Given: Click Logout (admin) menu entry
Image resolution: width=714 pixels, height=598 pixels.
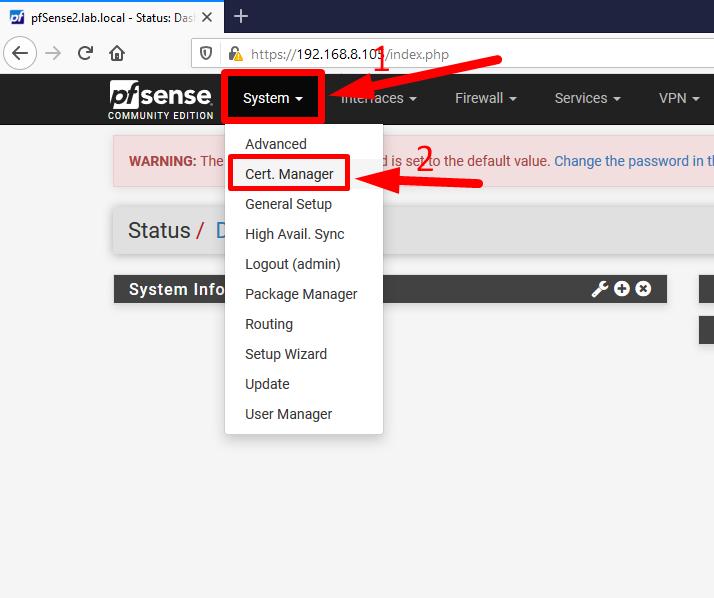Looking at the screenshot, I should pyautogui.click(x=292, y=264).
